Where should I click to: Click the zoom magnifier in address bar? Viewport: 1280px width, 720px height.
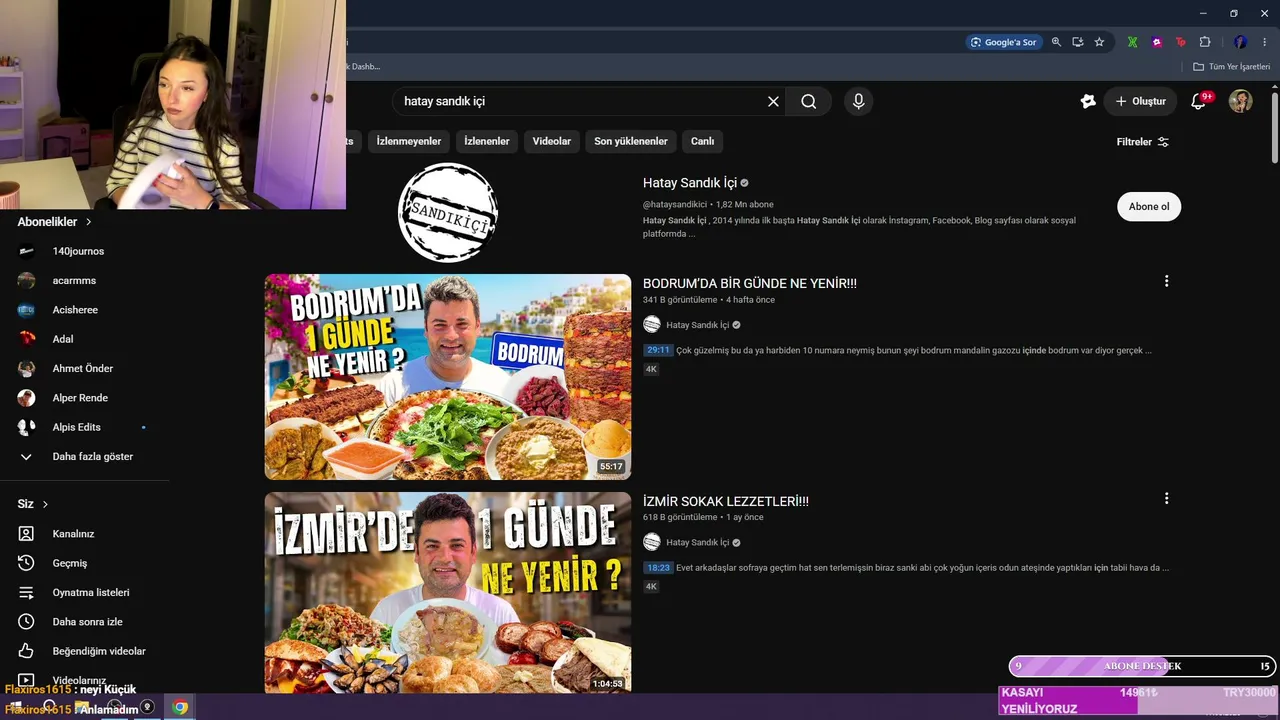pos(1056,42)
